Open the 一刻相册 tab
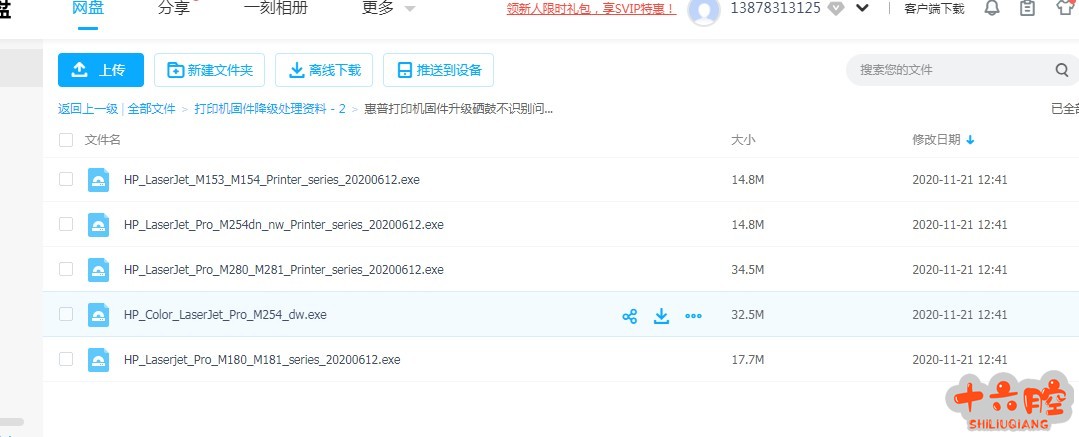Image resolution: width=1079 pixels, height=437 pixels. pyautogui.click(x=276, y=8)
